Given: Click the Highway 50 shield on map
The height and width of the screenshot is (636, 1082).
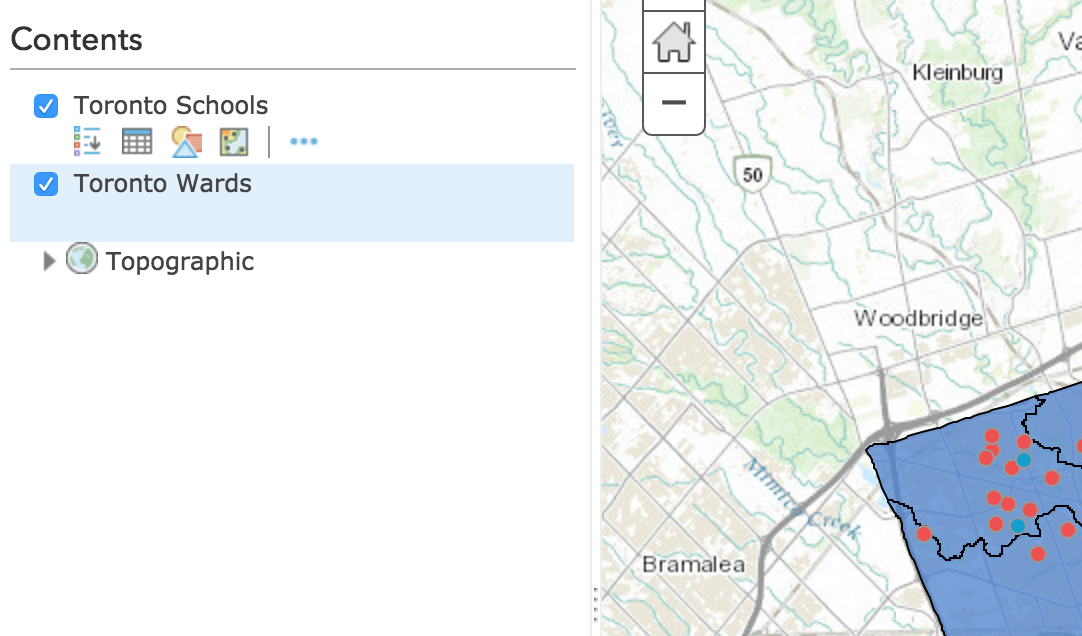Looking at the screenshot, I should coord(752,175).
